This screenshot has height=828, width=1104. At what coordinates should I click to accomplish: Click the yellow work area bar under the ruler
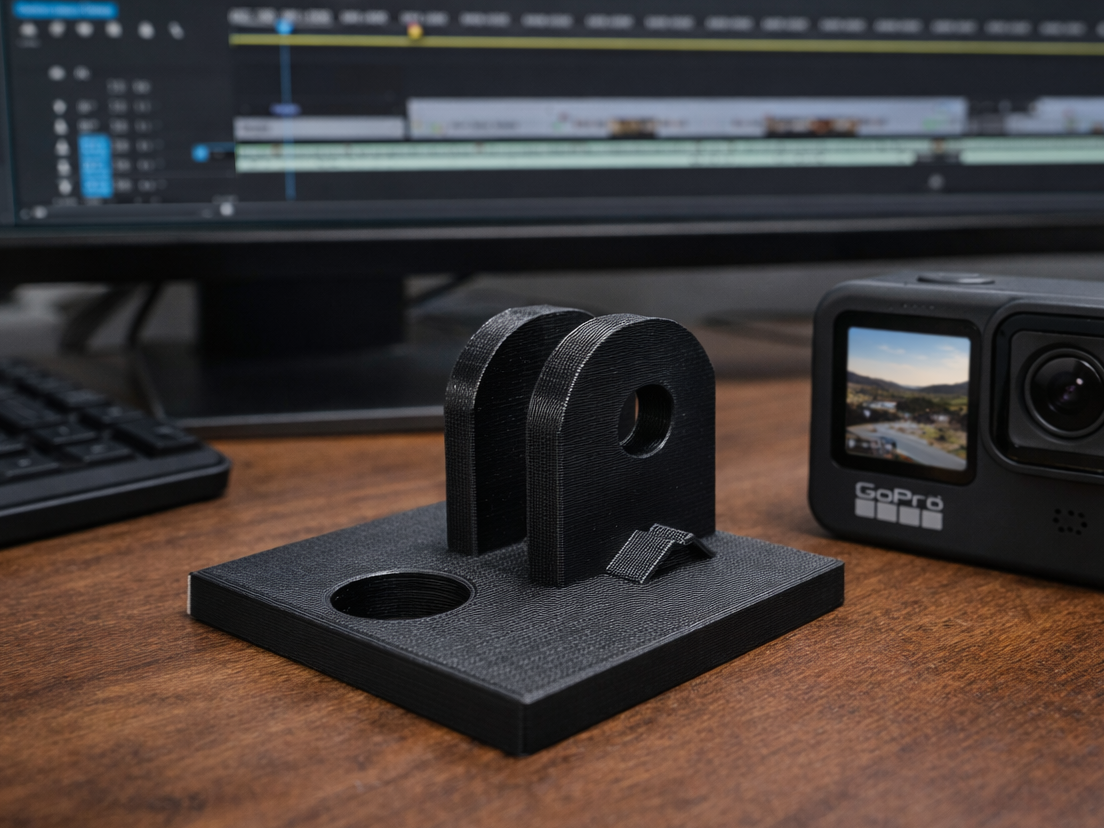[666, 44]
